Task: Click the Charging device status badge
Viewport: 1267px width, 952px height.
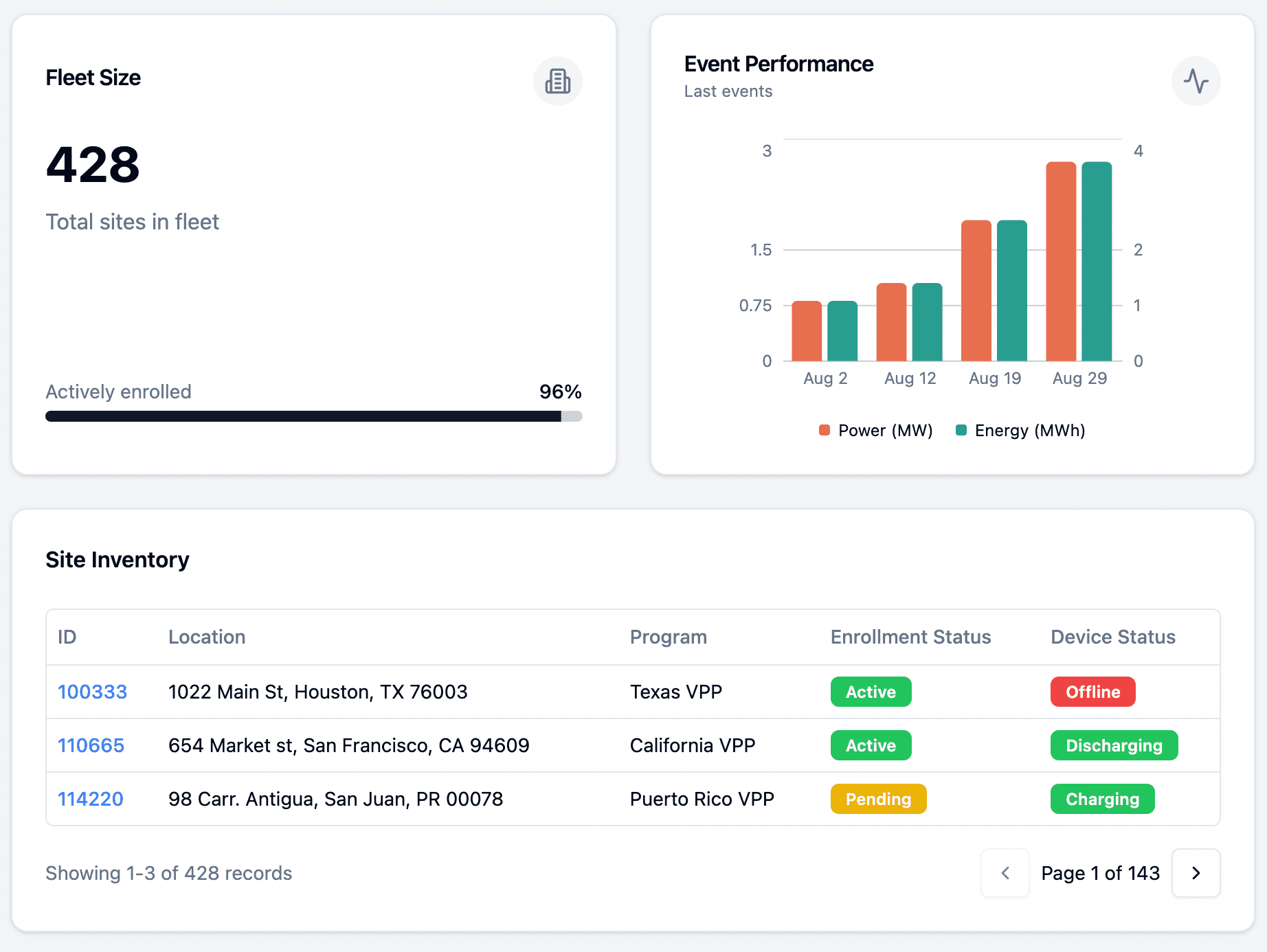Action: pos(1102,799)
